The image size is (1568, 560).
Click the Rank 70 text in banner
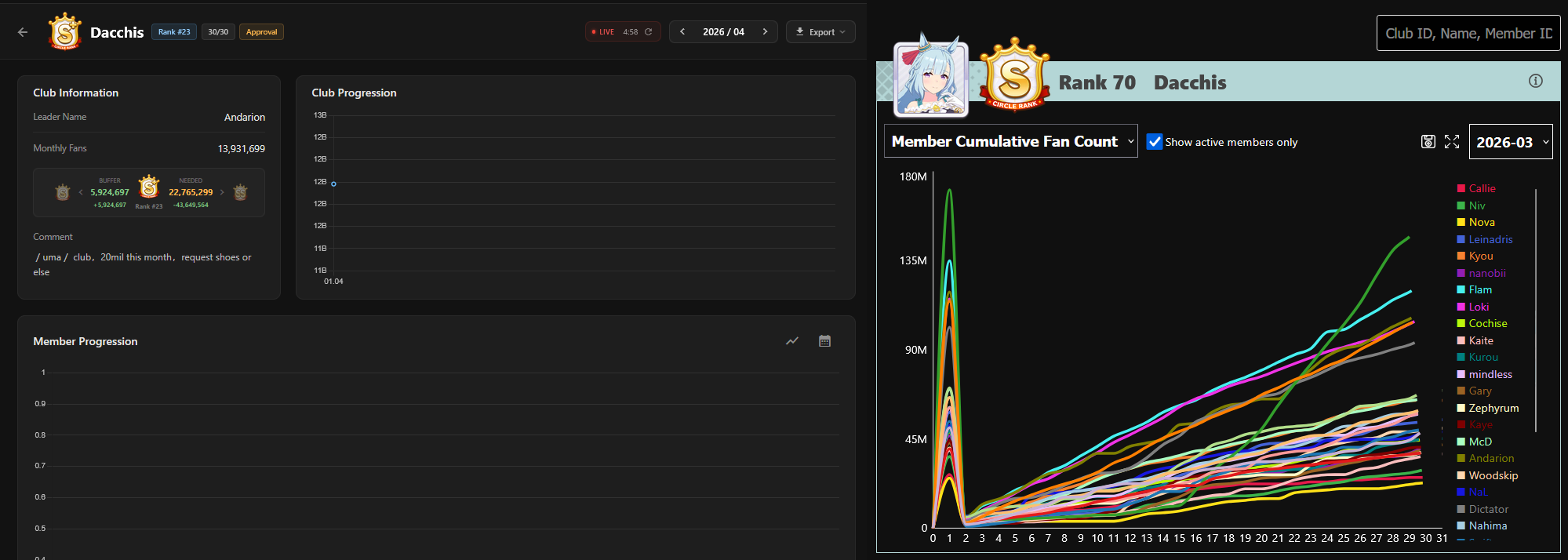click(x=1097, y=82)
